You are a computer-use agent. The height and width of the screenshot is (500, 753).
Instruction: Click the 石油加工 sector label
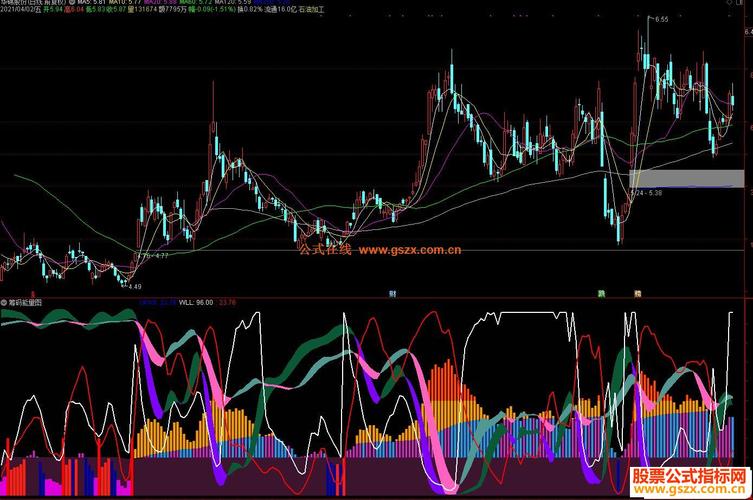pos(311,9)
